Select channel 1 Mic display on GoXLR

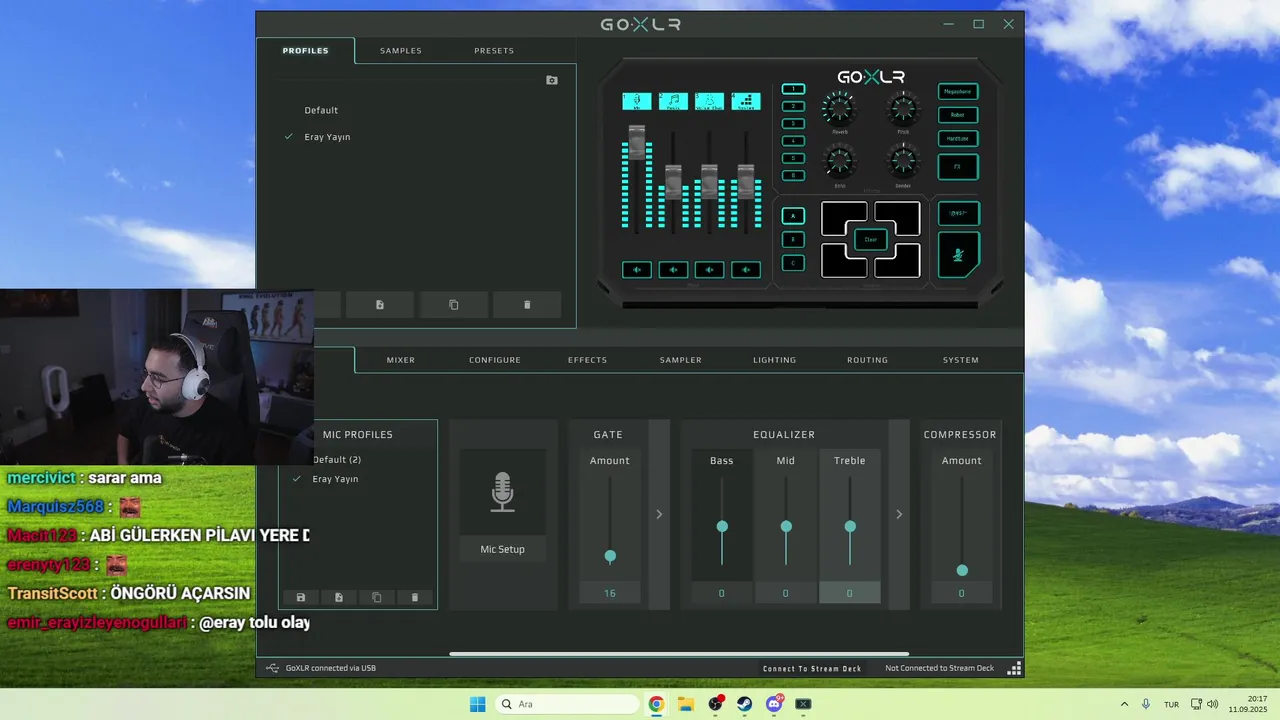coord(637,101)
